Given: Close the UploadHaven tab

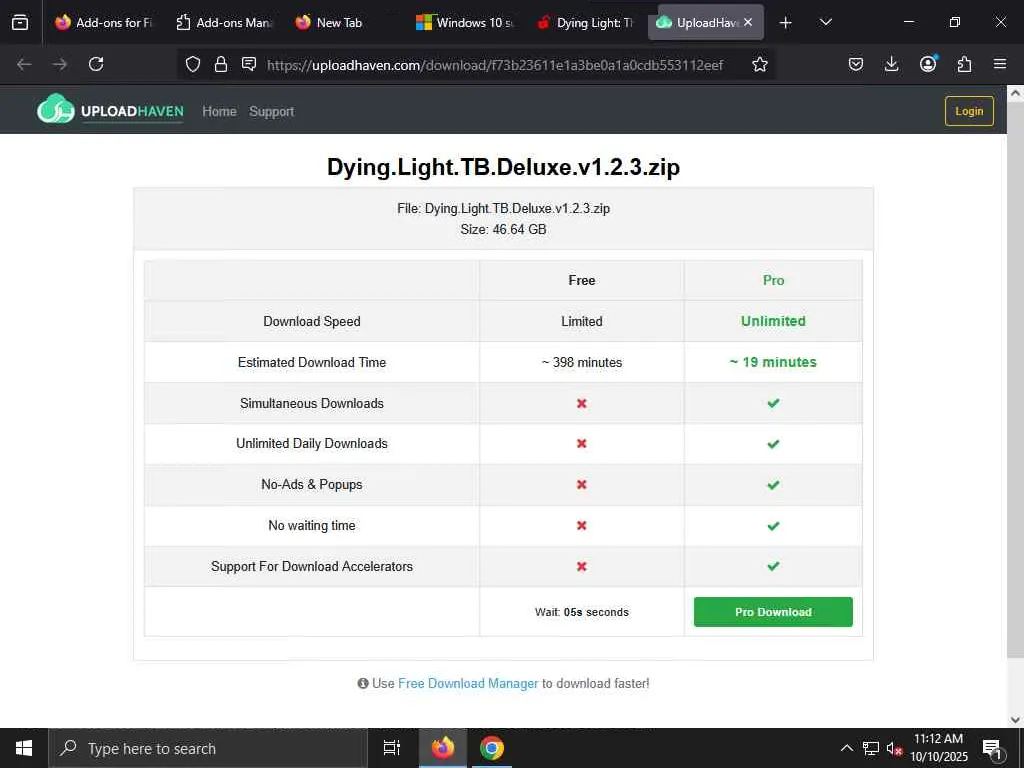Looking at the screenshot, I should [748, 22].
